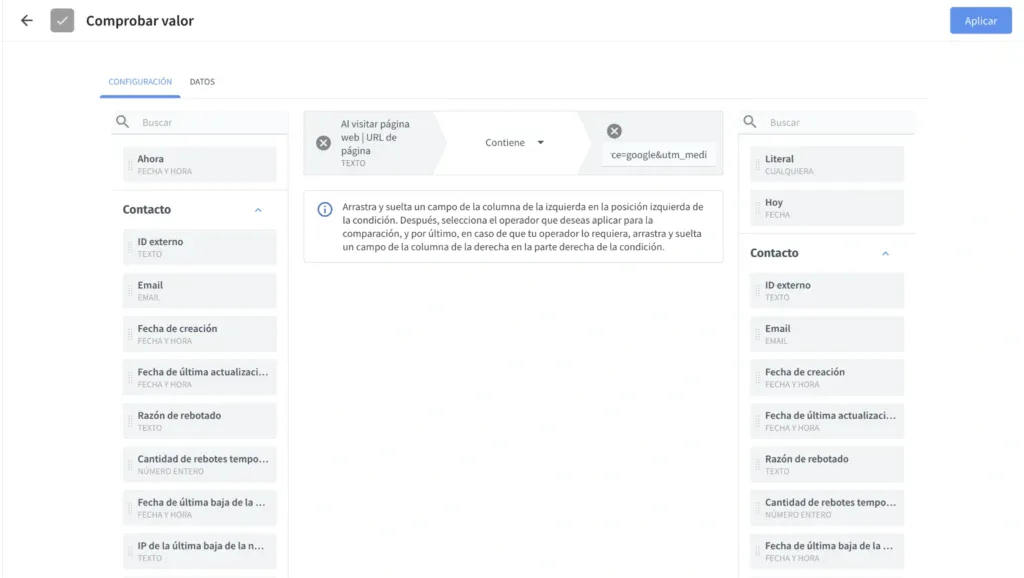Click the info icon in the hint box
Viewport: 1024px width, 578px height.
(x=325, y=209)
